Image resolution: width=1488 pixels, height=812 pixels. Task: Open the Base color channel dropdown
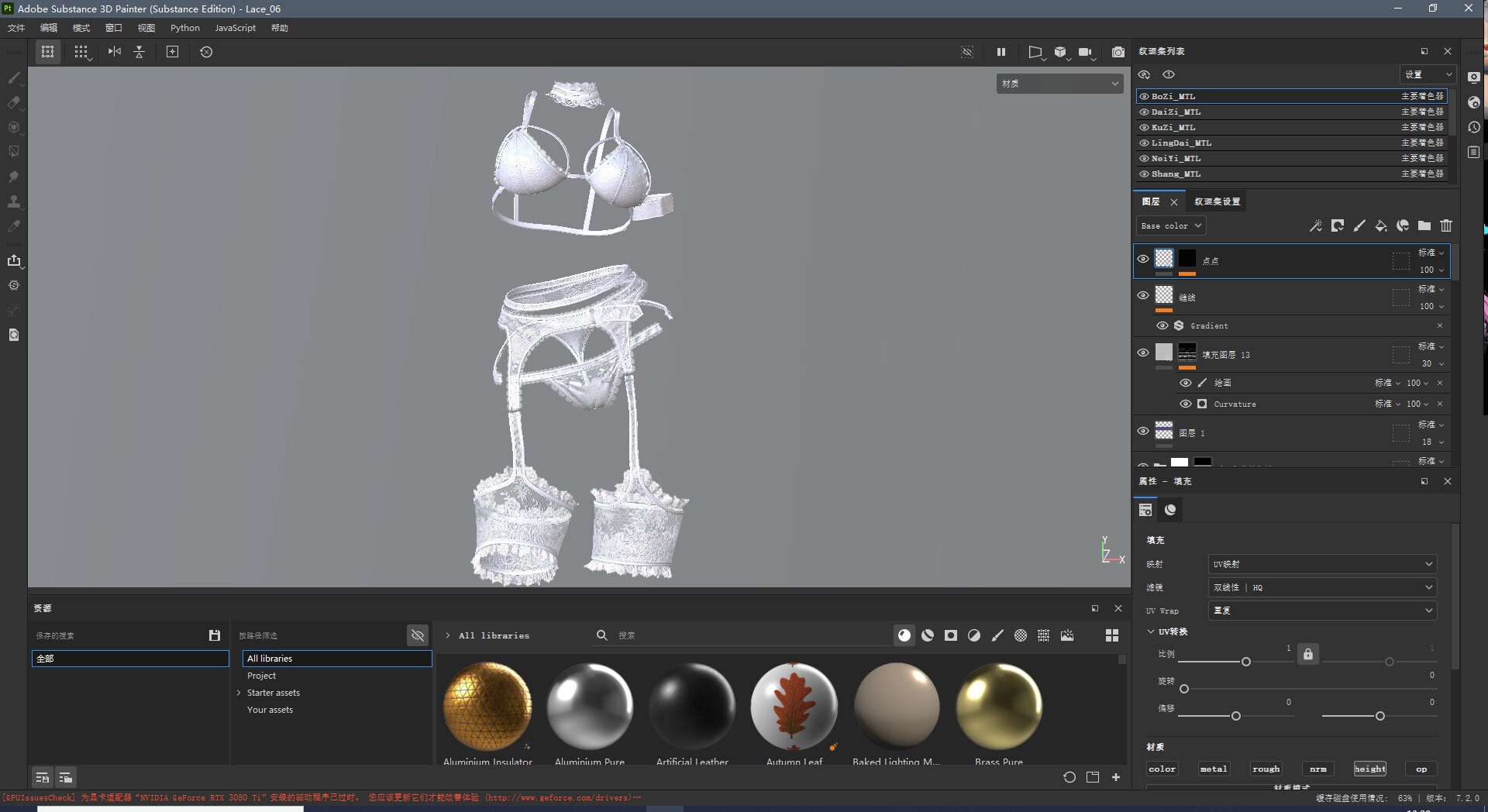click(1171, 226)
